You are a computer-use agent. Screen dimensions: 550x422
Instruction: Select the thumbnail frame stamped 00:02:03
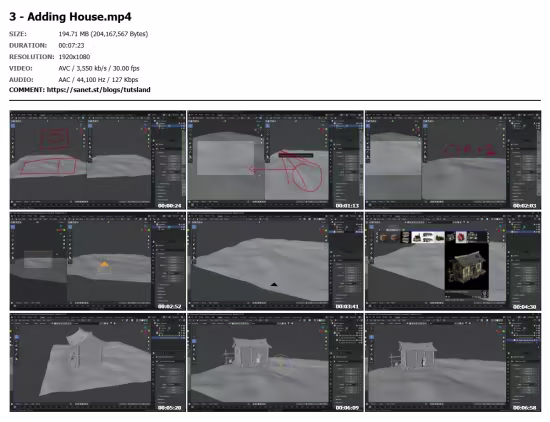coord(453,160)
